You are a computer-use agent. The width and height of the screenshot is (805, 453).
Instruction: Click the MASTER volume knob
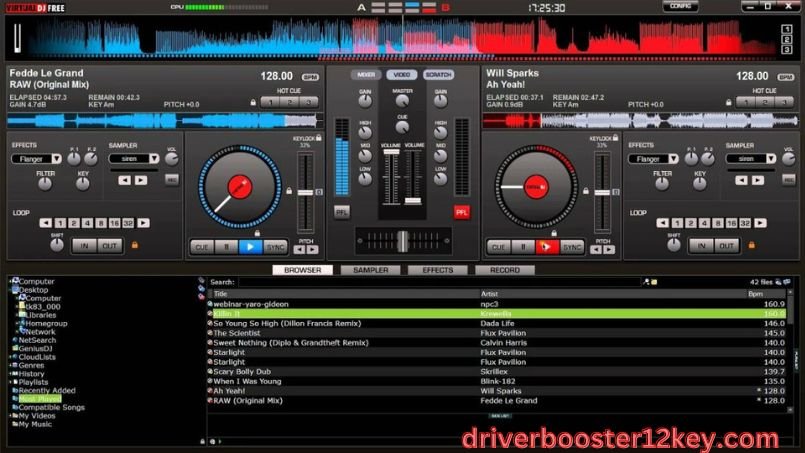click(402, 101)
